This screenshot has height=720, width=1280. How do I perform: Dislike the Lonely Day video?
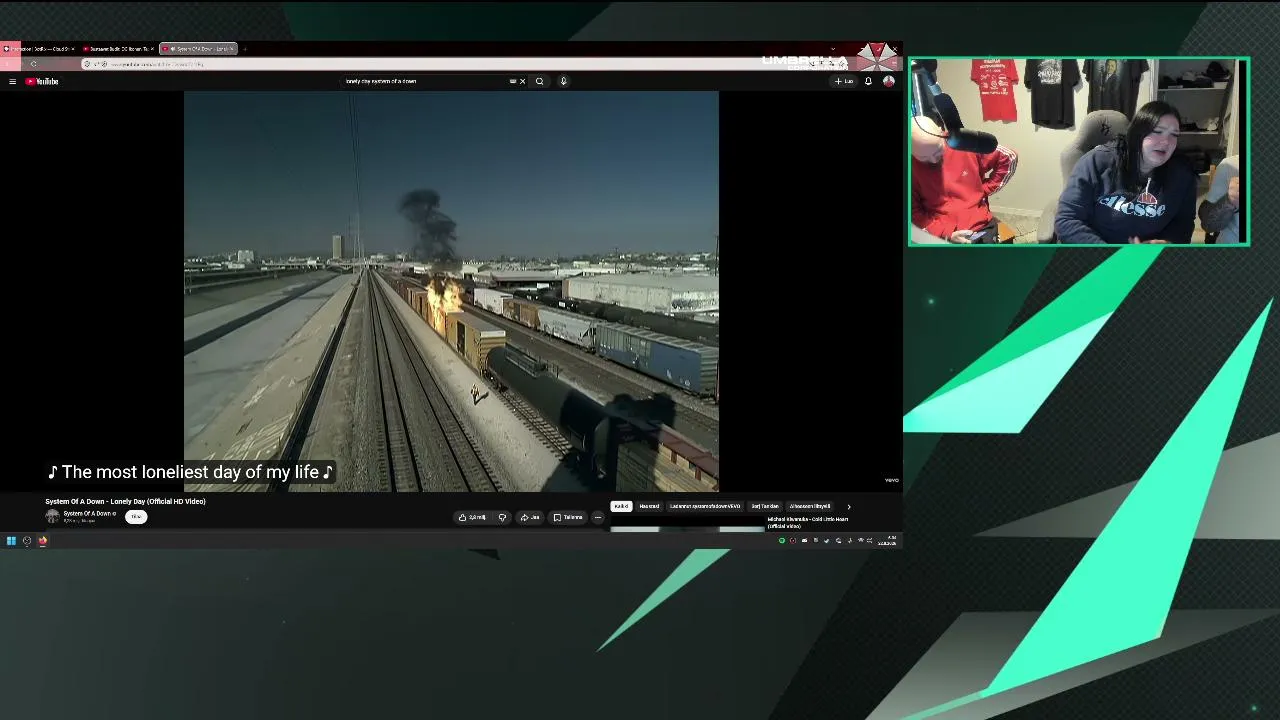(502, 517)
